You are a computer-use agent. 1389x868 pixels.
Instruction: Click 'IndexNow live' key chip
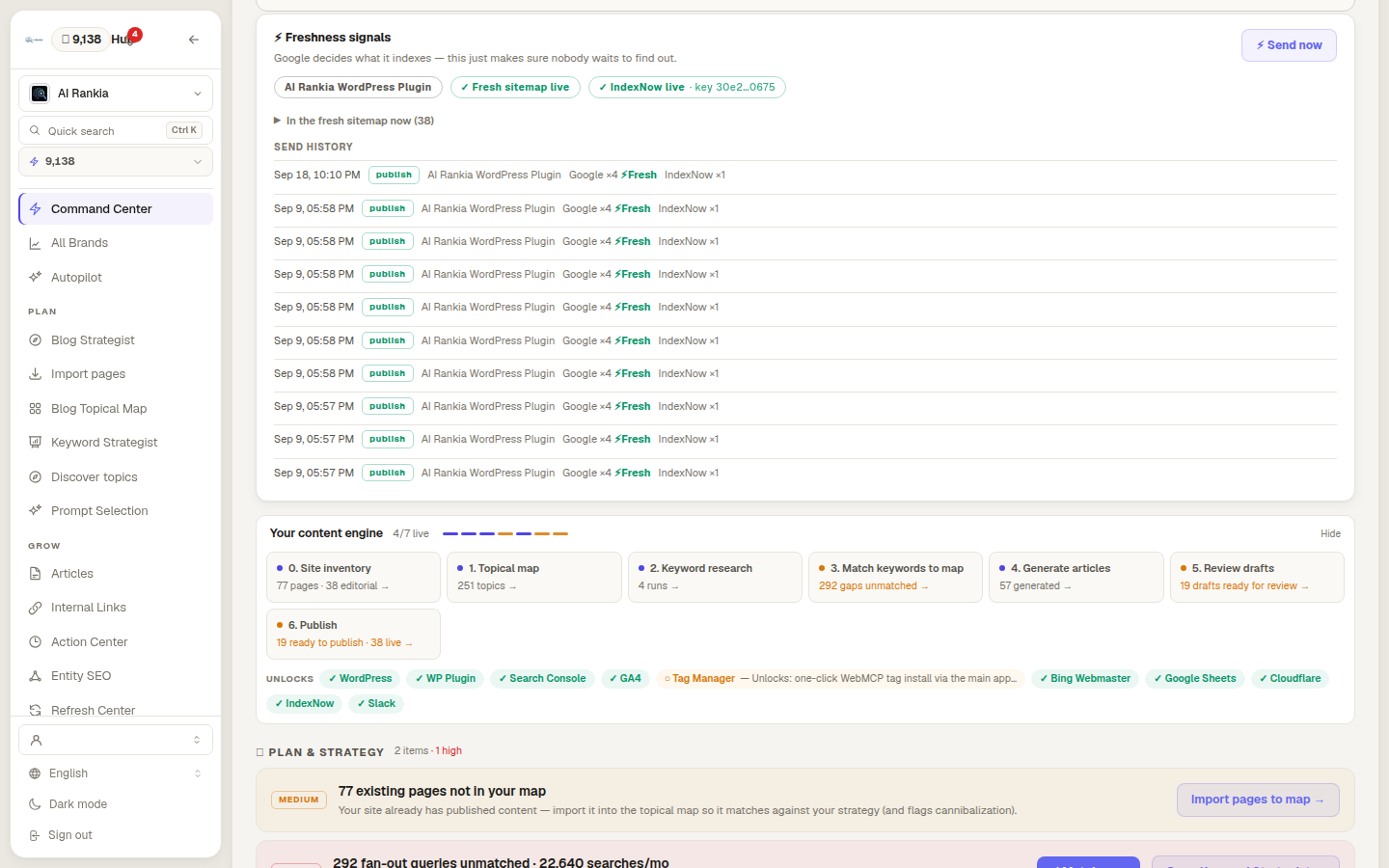[687, 87]
